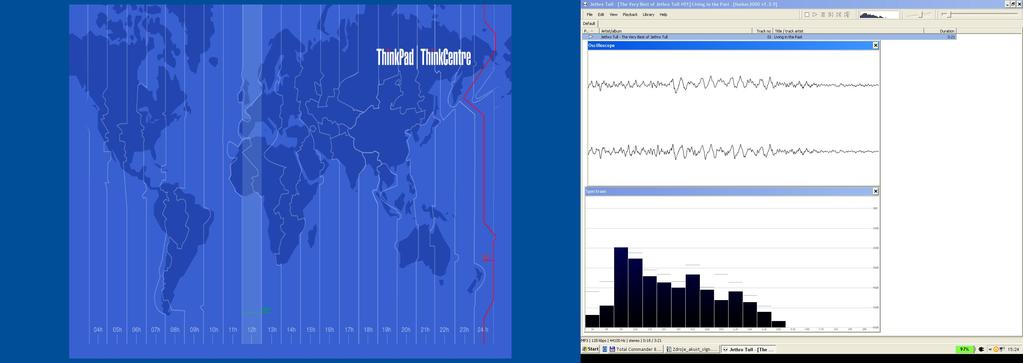The height and width of the screenshot is (363, 1023).
Task: Click the Pause playback button
Action: pos(823,14)
